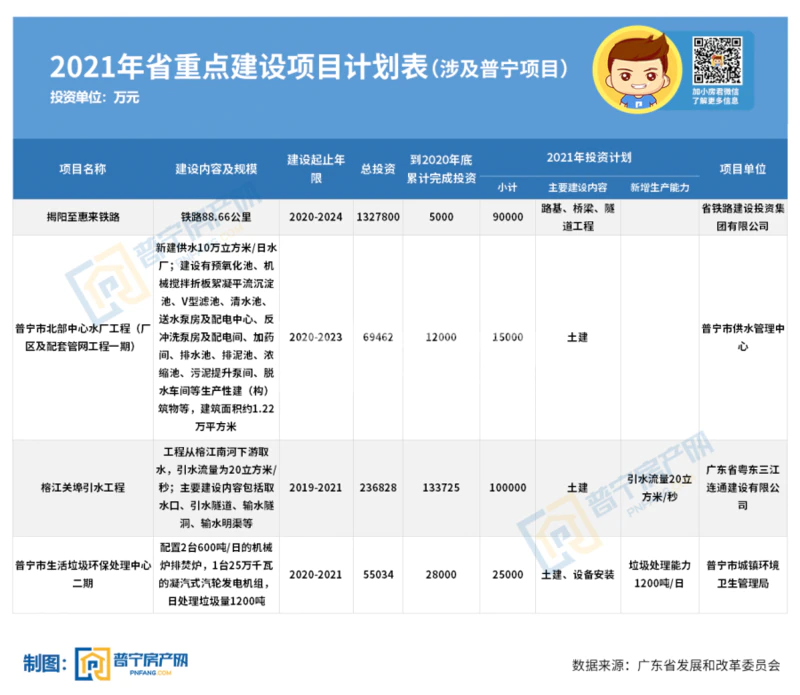Select the 小计 sub-column header

(x=508, y=187)
